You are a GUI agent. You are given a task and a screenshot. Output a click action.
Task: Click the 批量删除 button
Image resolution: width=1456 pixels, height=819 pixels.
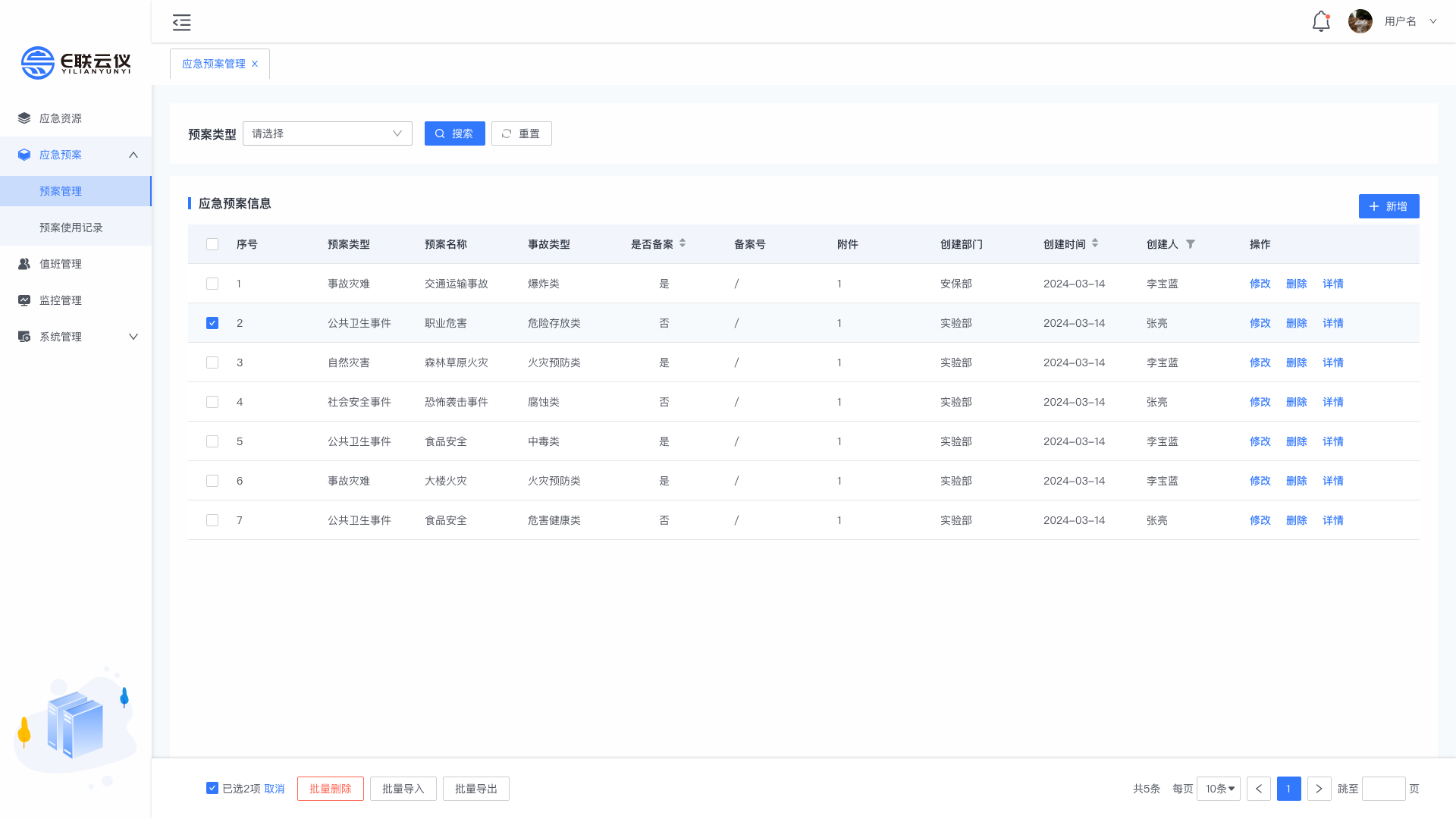pyautogui.click(x=331, y=789)
